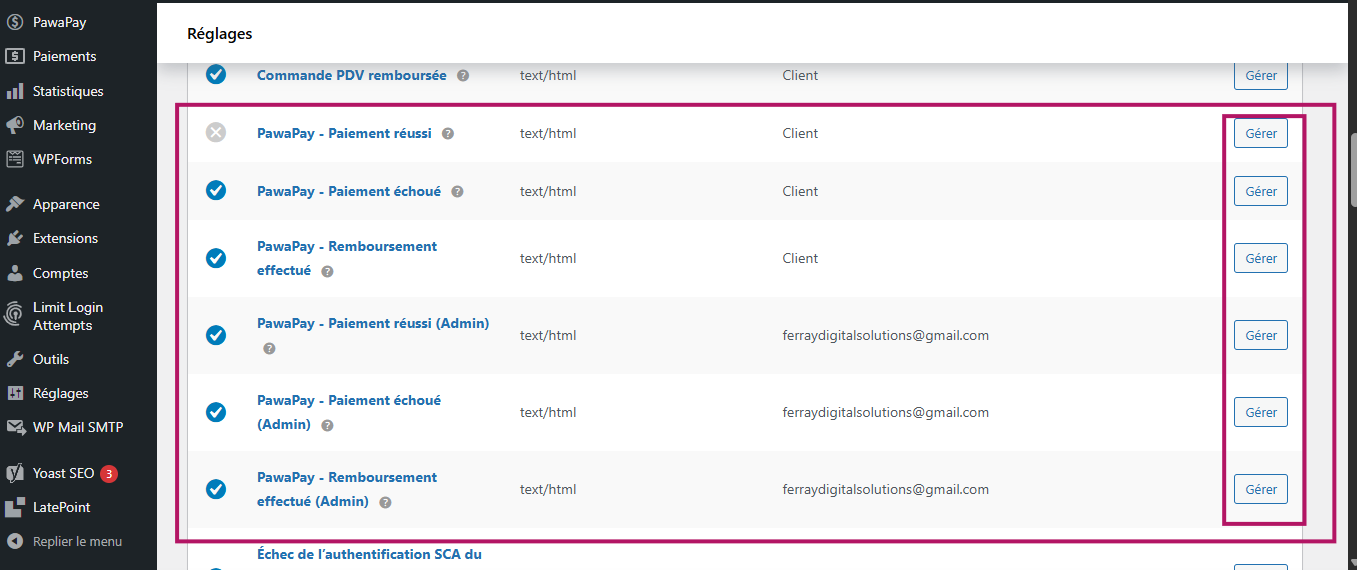Screen dimensions: 1357x570
Task: Click the WP Mail SMTP envelope icon
Action: [x=15, y=427]
